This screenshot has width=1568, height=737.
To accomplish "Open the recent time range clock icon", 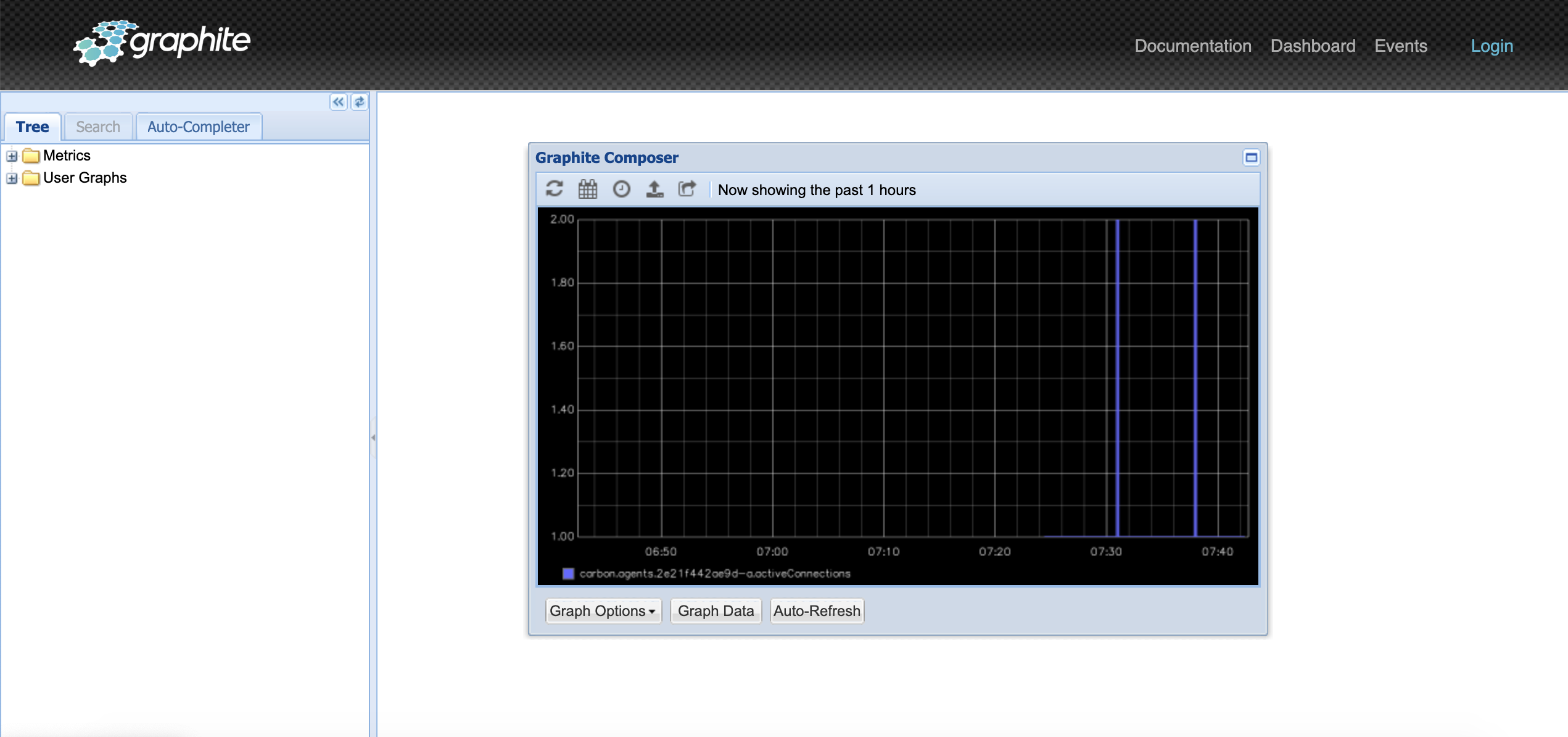I will [621, 189].
